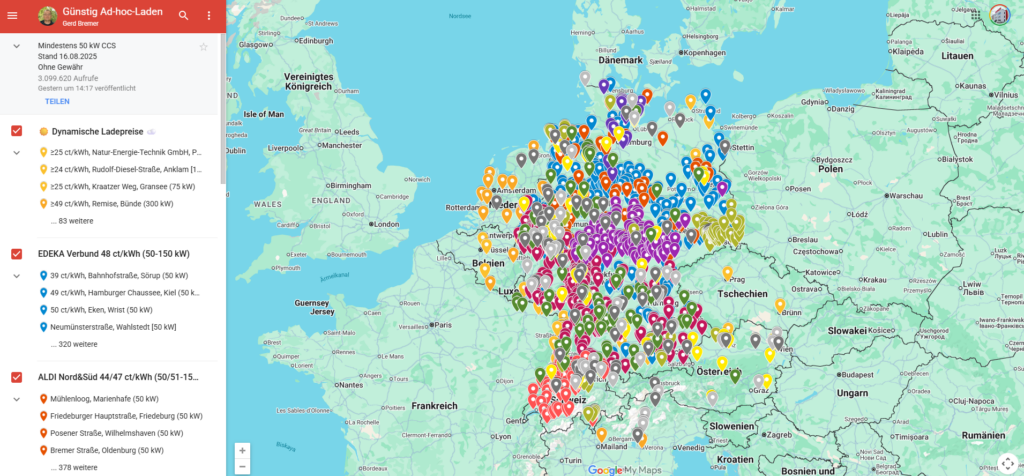Open search in the map header
Viewport: 1024px width, 476px height.
184,16
